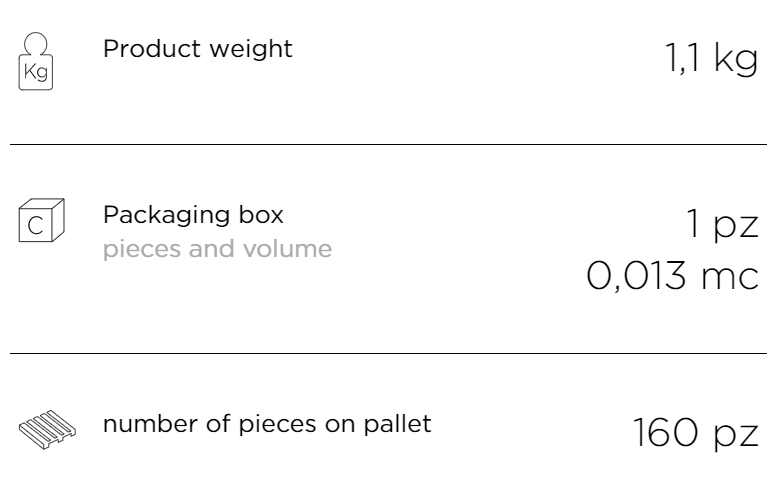Click the packaging box cube icon
Image resolution: width=780 pixels, height=499 pixels.
click(x=41, y=220)
